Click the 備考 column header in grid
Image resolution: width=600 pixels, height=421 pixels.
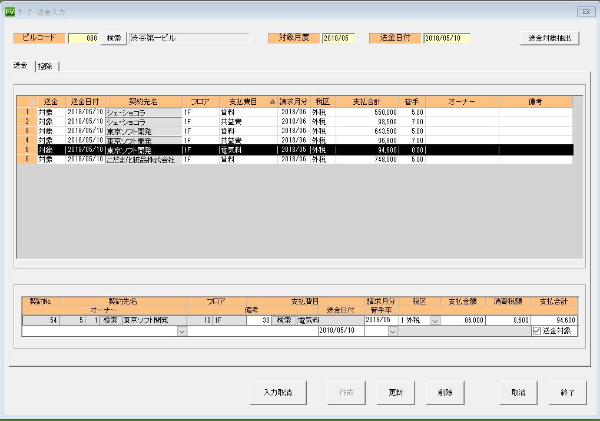pos(535,102)
